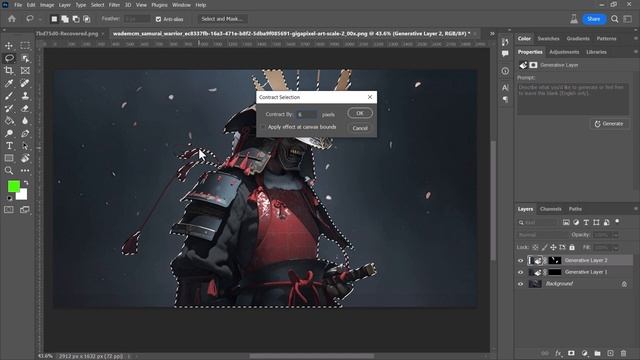Click the blue Share button

pos(593,19)
